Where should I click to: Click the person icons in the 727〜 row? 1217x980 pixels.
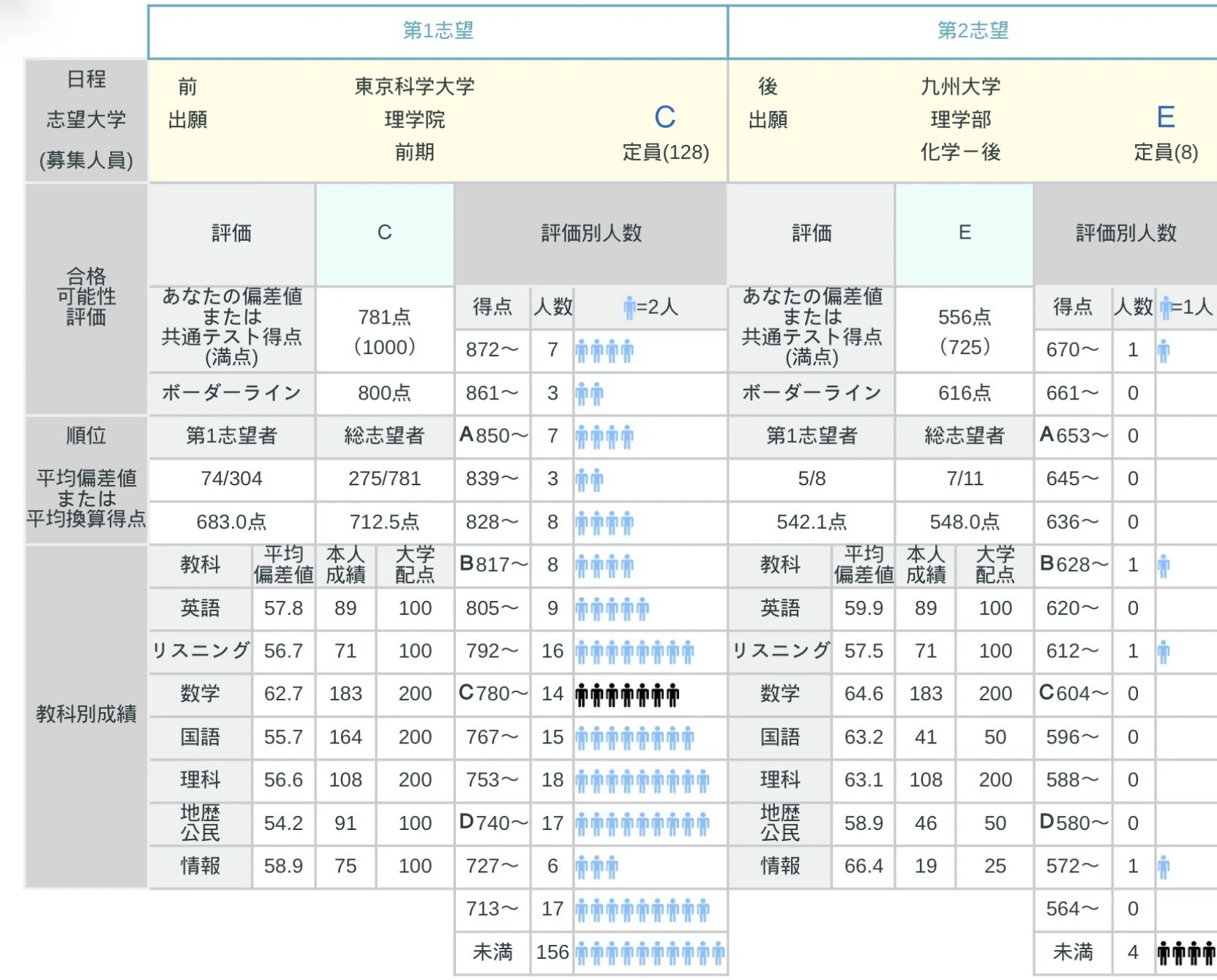(597, 867)
